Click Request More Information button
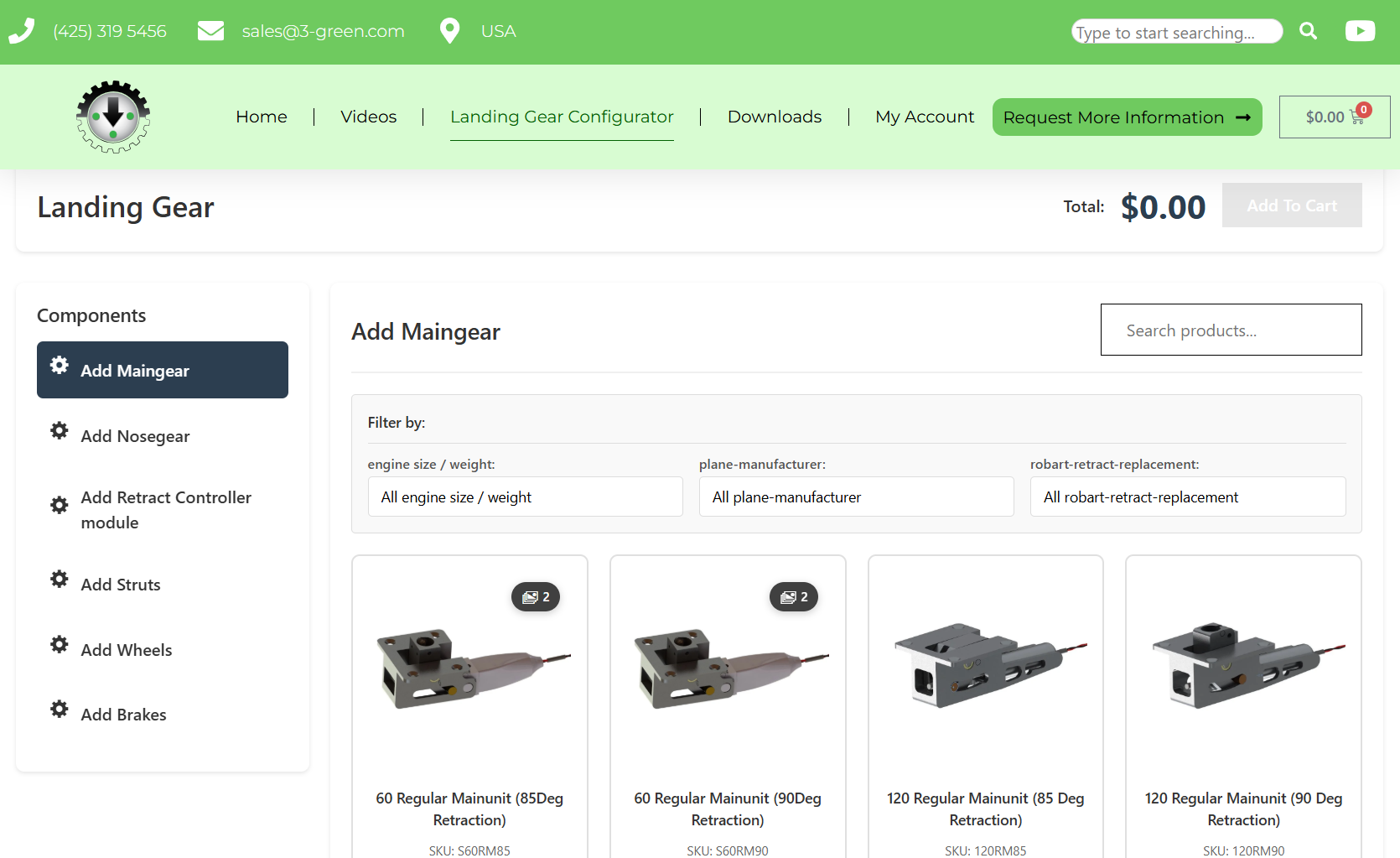The width and height of the screenshot is (1400, 858). 1126,117
